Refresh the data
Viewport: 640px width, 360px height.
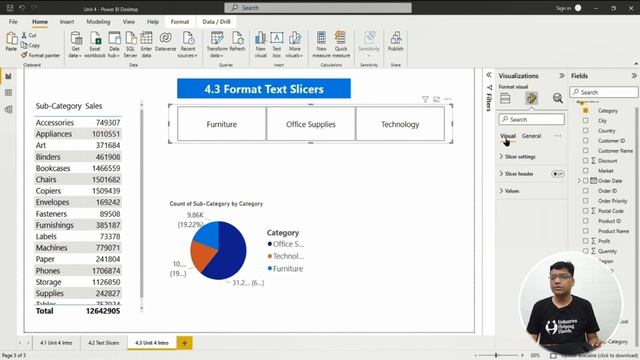(237, 41)
